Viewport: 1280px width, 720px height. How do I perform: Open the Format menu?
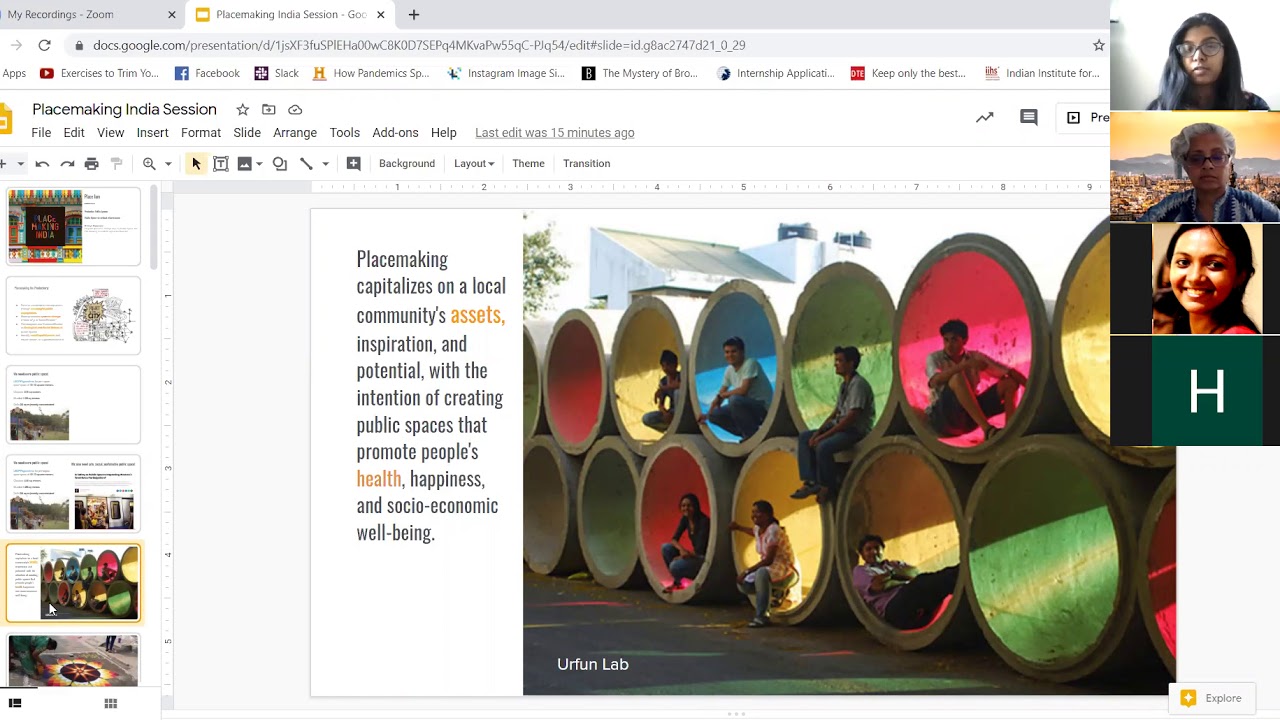[x=201, y=133]
